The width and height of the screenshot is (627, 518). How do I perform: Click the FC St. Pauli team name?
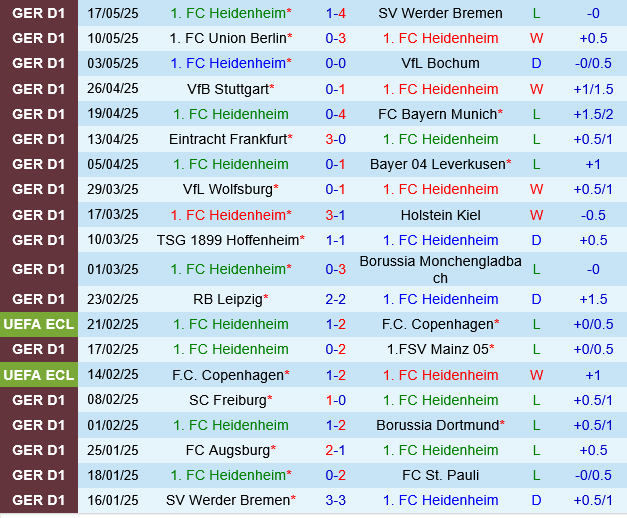pos(440,475)
